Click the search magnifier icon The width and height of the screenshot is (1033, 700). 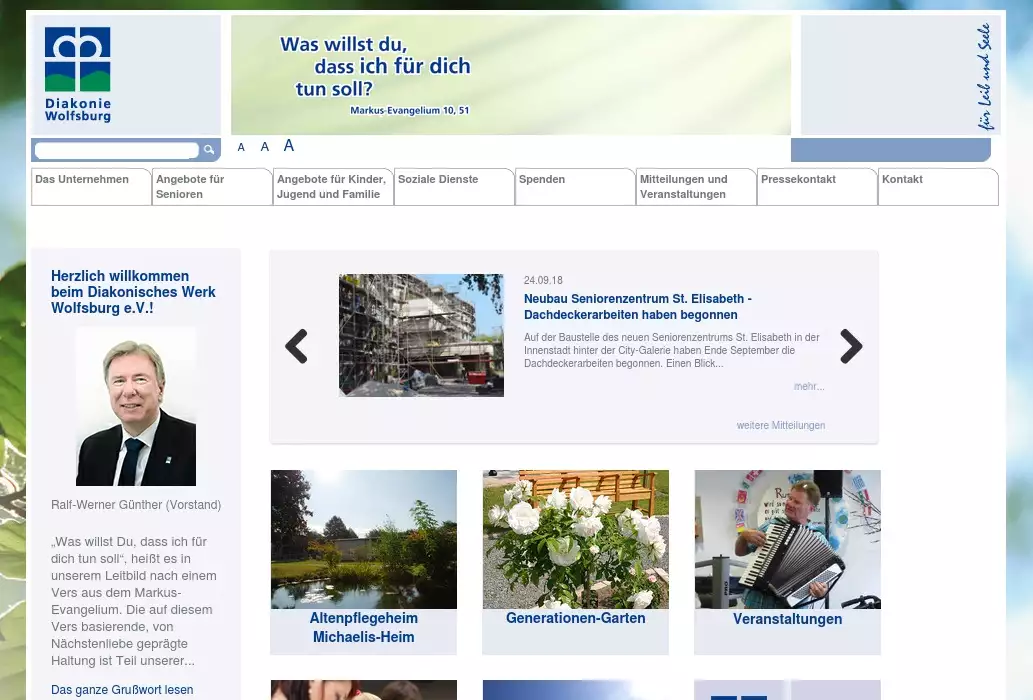tap(209, 150)
